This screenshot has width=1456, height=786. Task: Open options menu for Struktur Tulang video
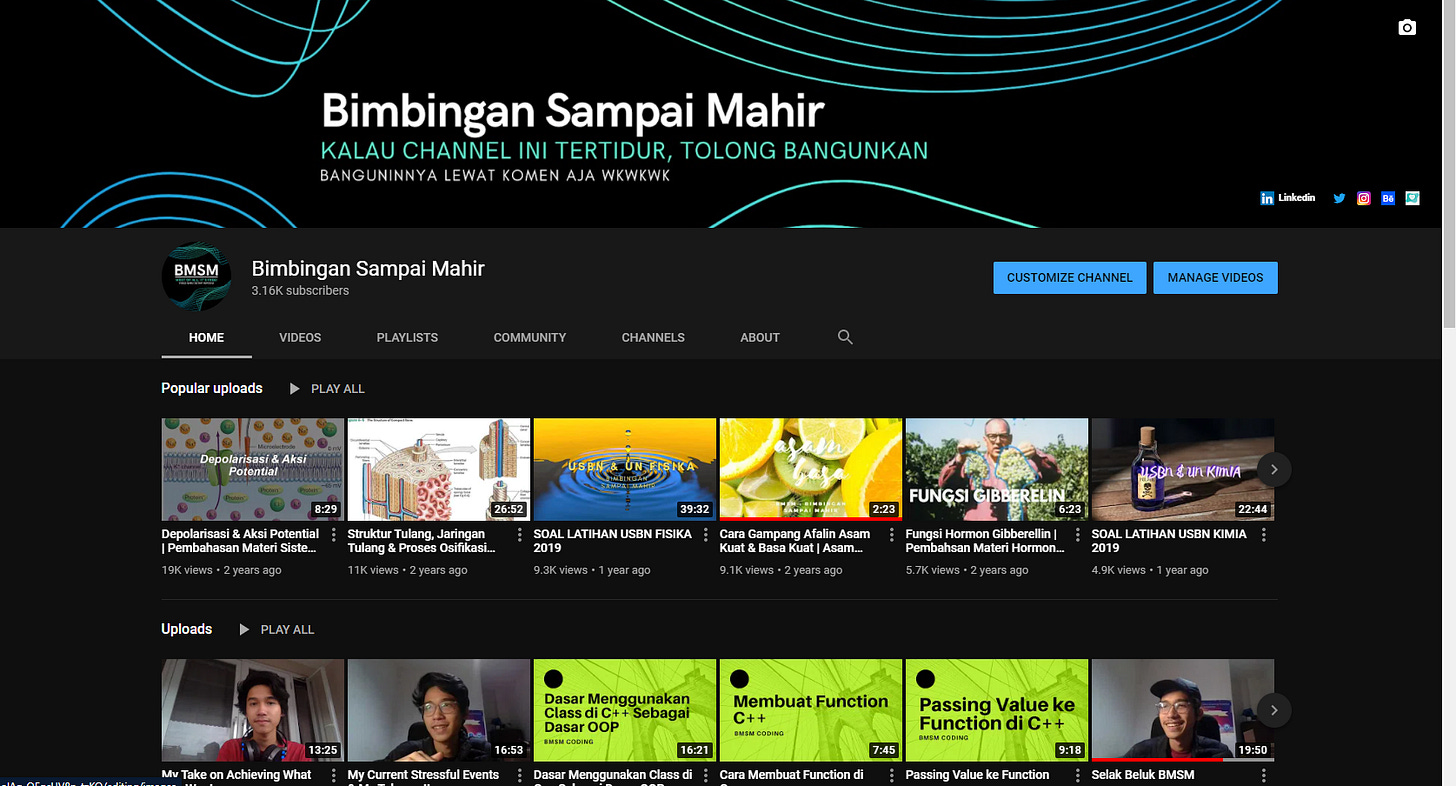pyautogui.click(x=520, y=535)
